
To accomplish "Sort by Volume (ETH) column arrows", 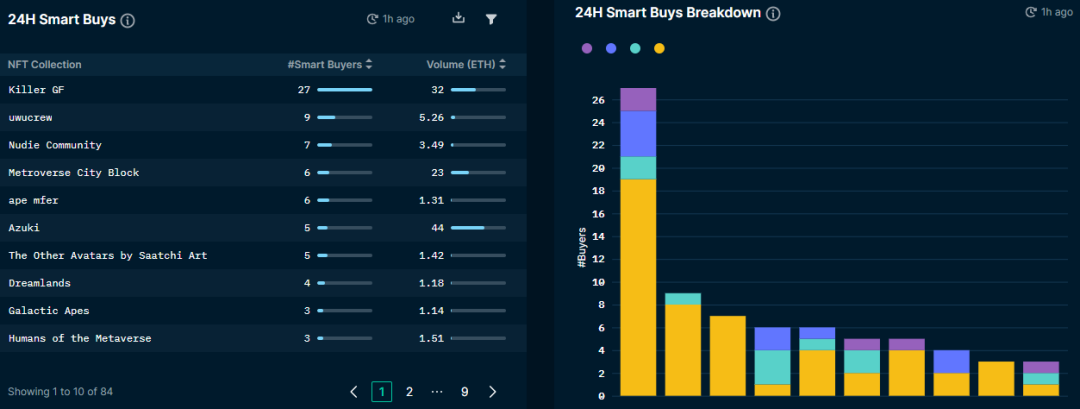I will click(503, 65).
